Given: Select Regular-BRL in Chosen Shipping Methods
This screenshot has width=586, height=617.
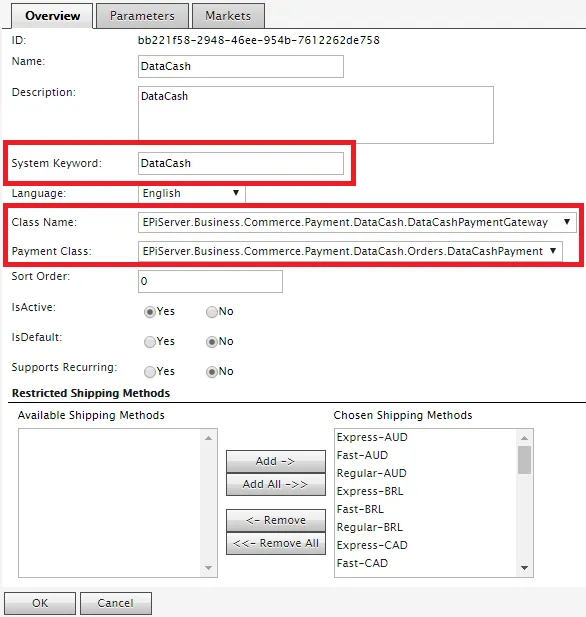Looking at the screenshot, I should point(426,527).
